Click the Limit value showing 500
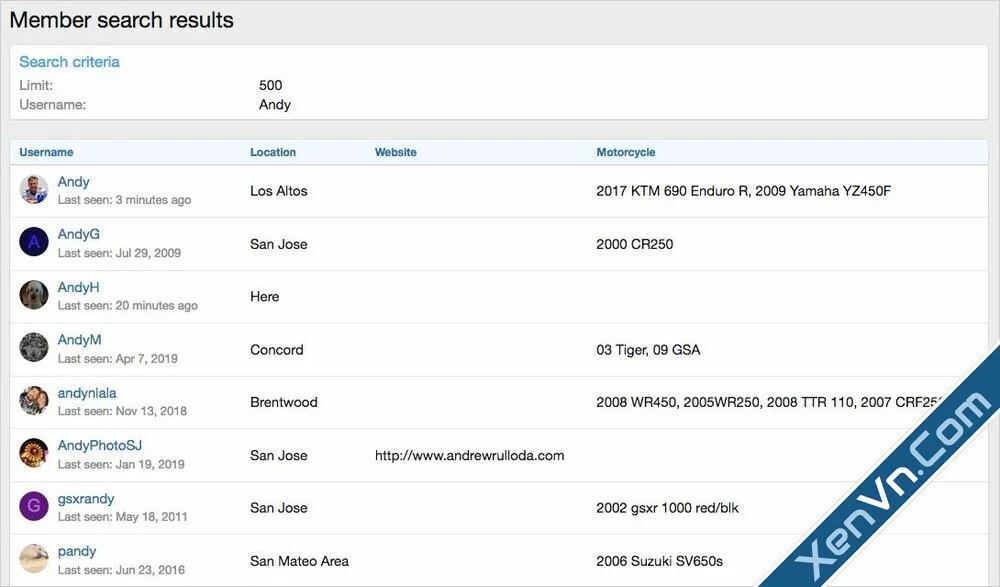Viewport: 1000px width, 587px height. tap(270, 85)
